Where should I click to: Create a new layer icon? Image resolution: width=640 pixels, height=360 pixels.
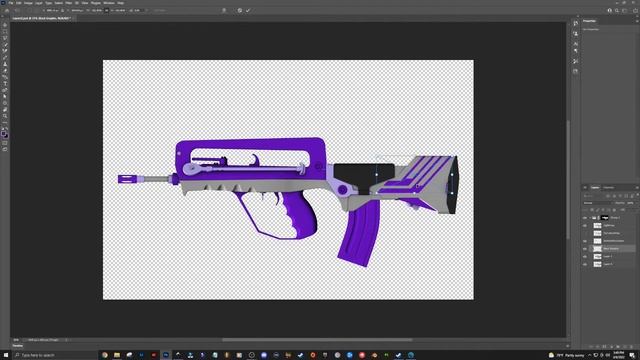[x=624, y=347]
